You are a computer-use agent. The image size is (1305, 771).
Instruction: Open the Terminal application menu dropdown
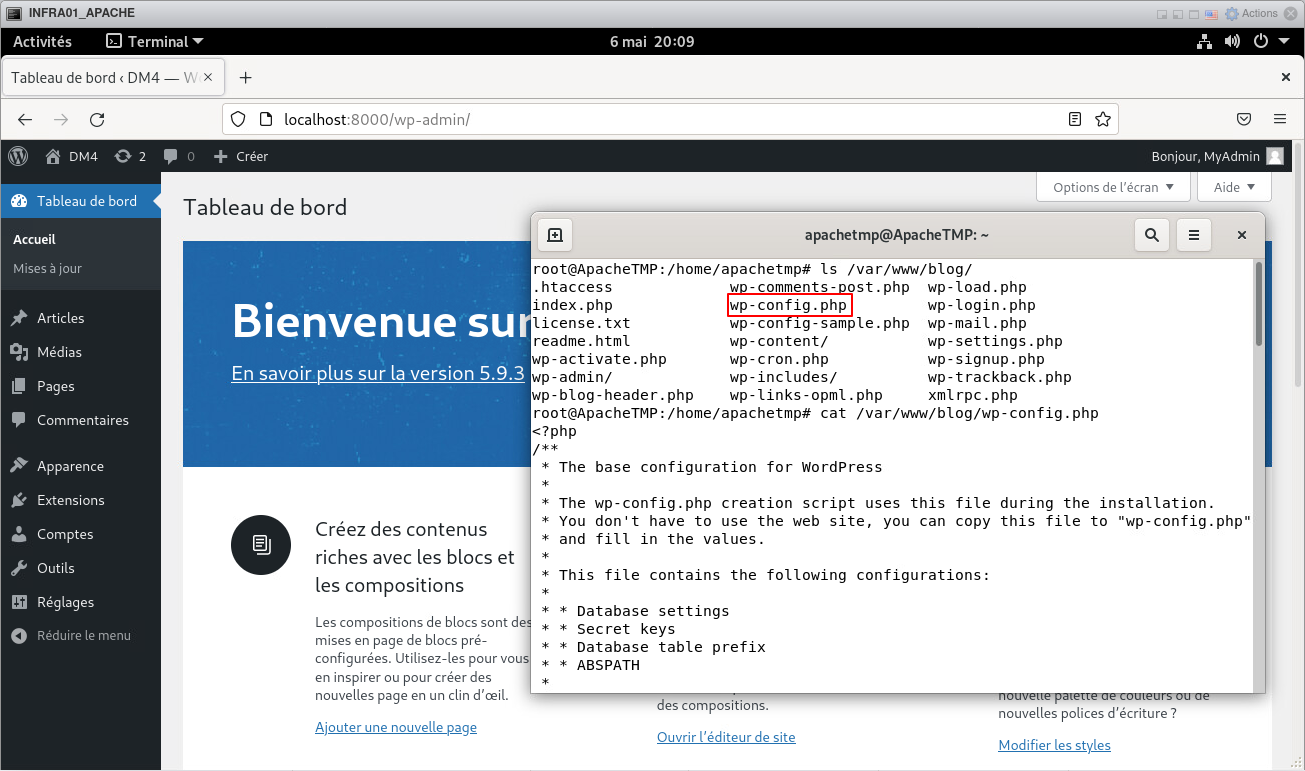coord(155,41)
